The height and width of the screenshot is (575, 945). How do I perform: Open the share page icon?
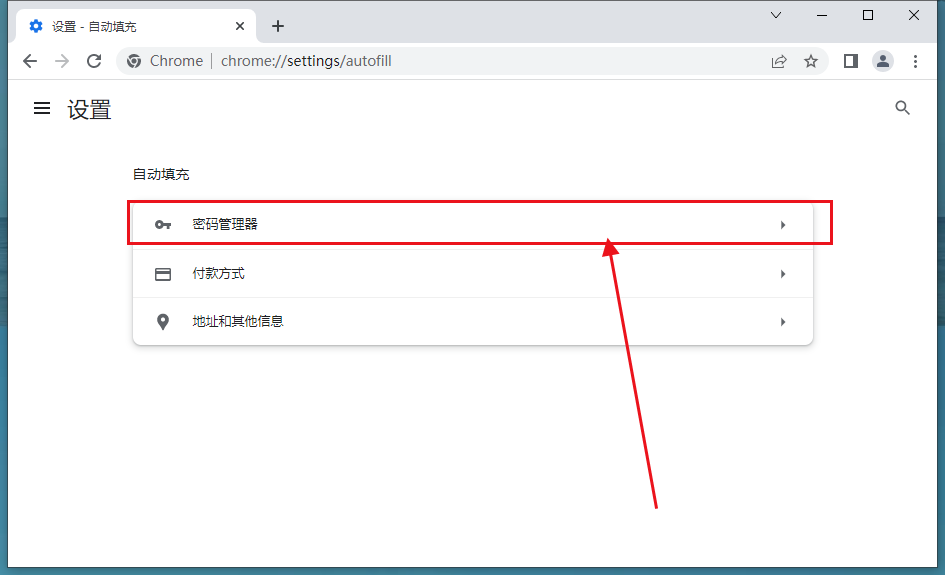pos(779,61)
